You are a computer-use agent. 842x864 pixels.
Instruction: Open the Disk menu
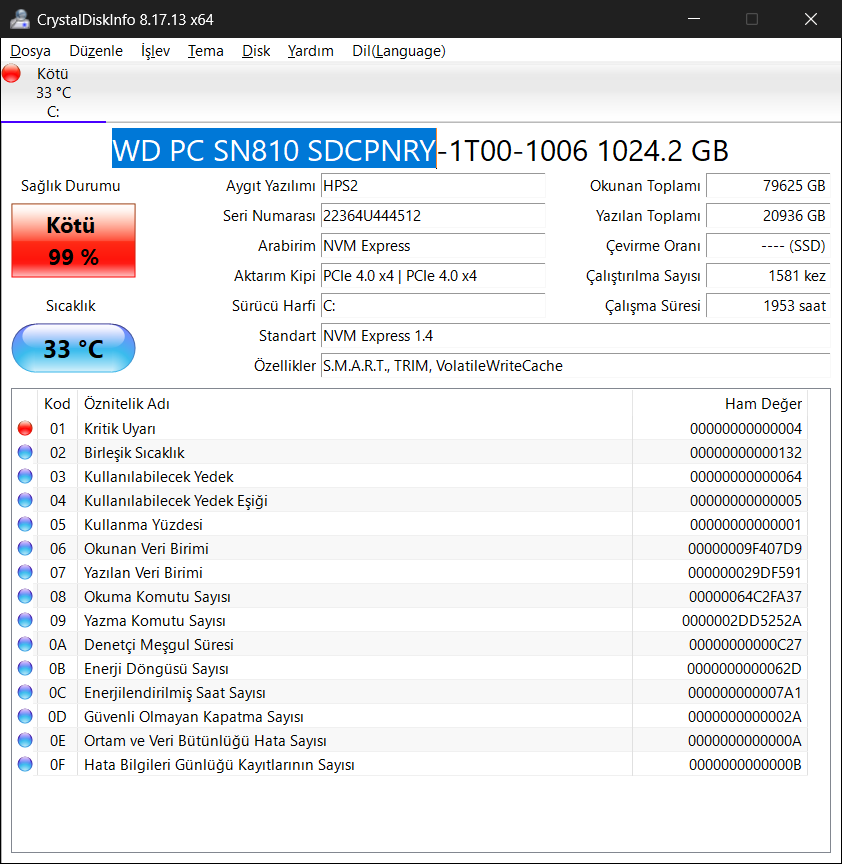[x=256, y=51]
